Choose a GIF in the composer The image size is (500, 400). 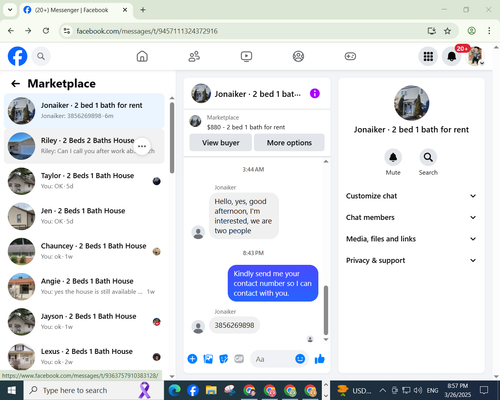click(239, 359)
